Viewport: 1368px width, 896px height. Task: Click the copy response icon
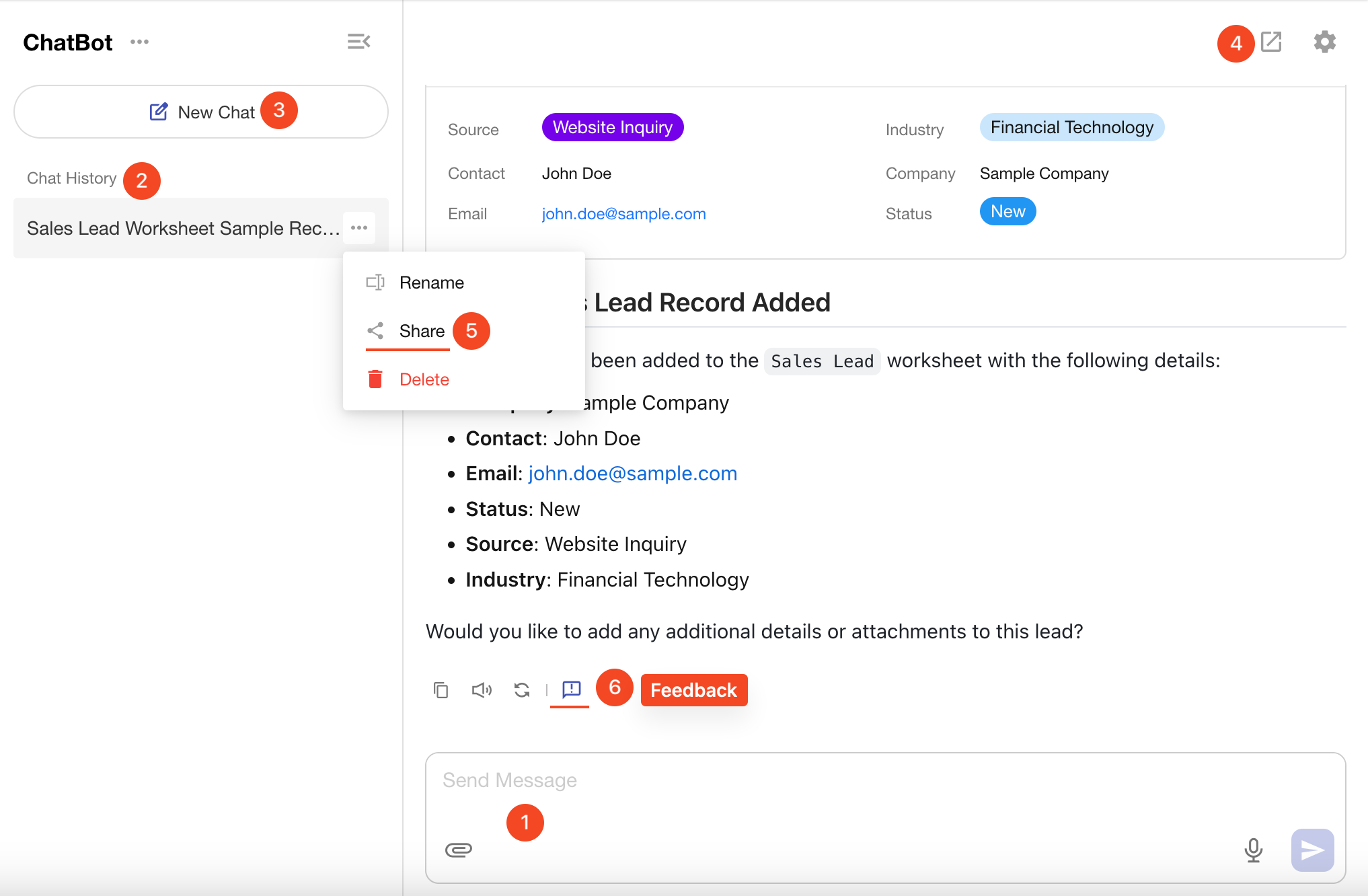click(x=441, y=690)
